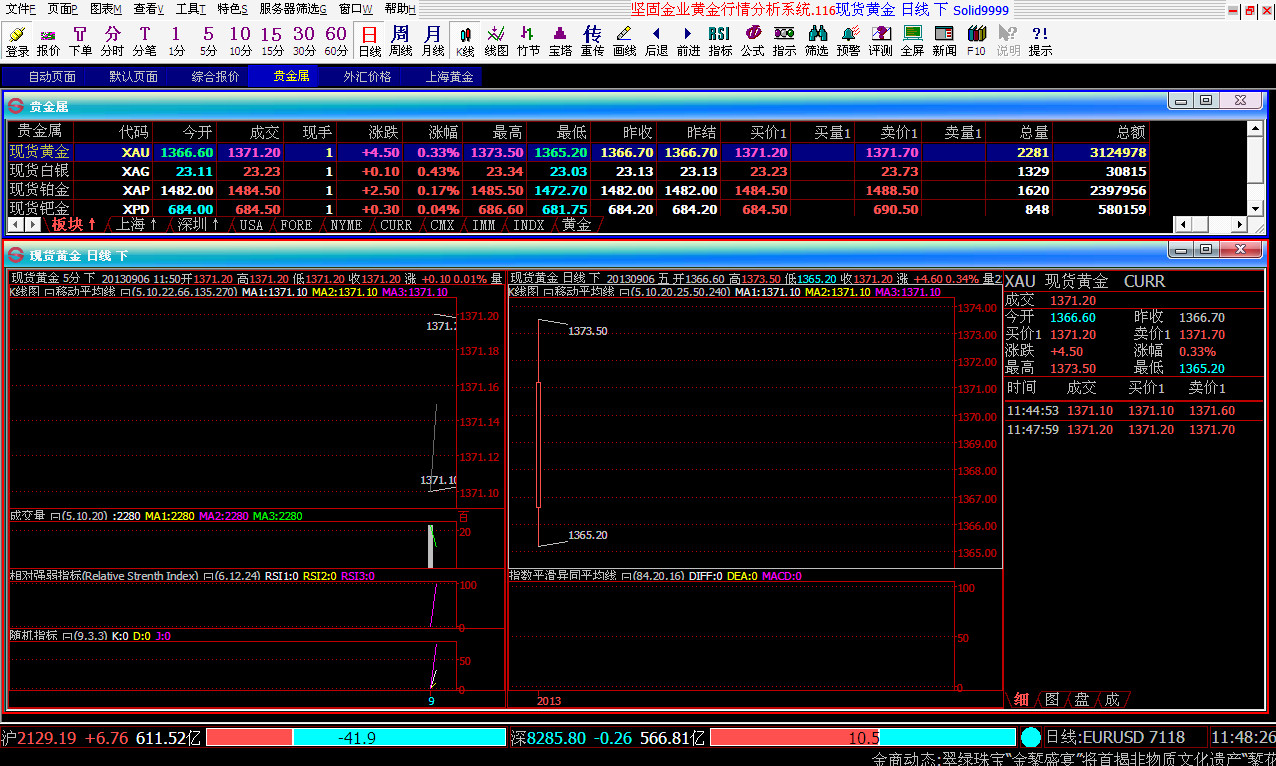Select the 图 tab in quote side panel
Viewport: 1276px width, 766px height.
tap(1052, 699)
